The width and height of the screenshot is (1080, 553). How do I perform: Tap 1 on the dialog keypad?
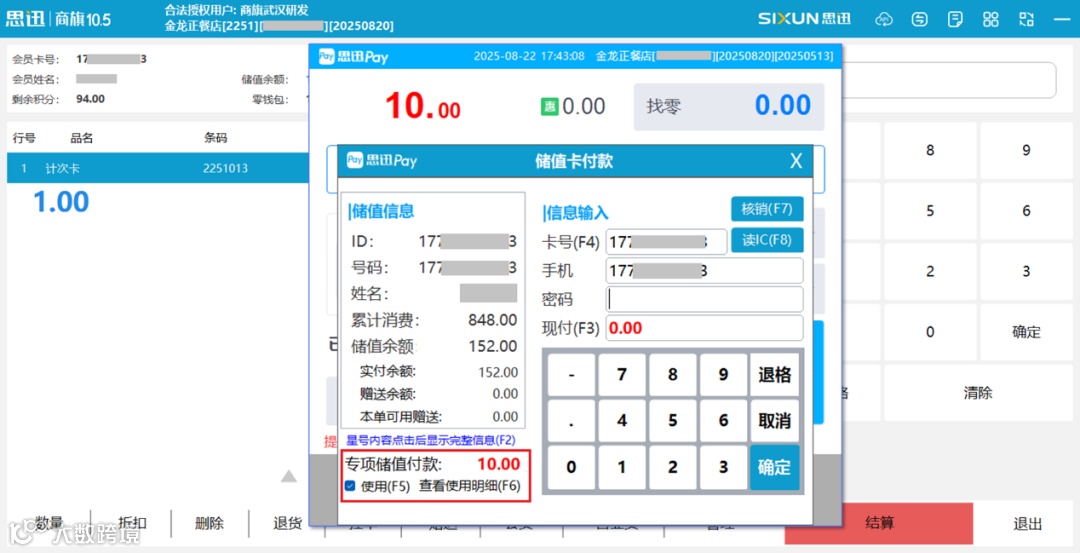coord(622,467)
